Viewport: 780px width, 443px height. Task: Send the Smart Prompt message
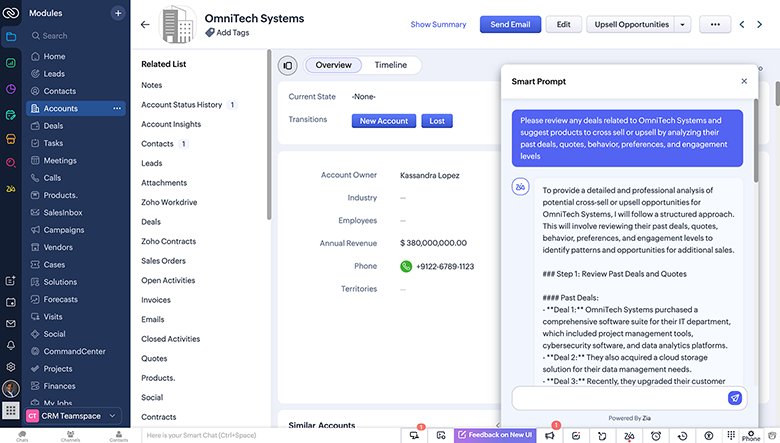[x=735, y=398]
